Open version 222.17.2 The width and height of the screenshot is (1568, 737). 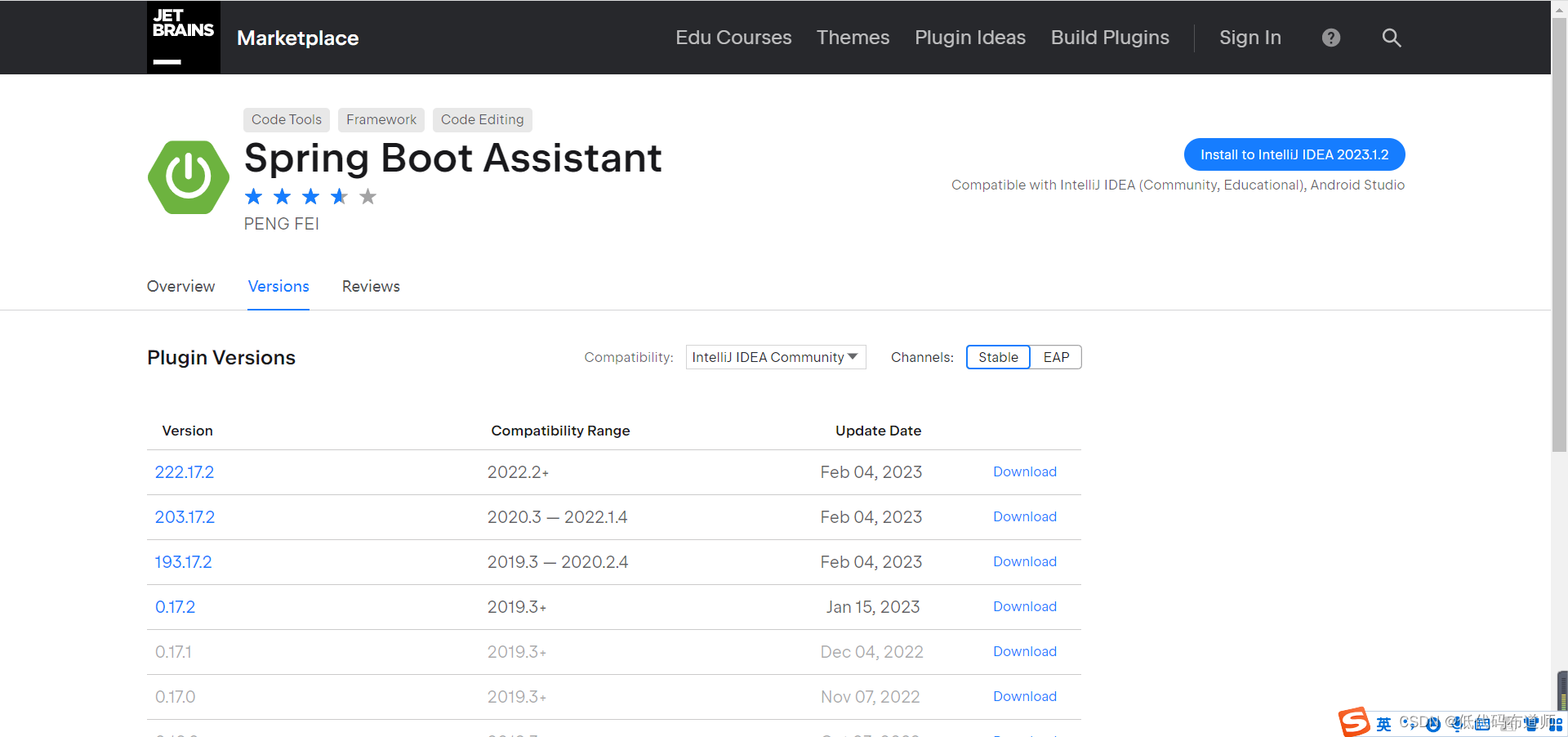pyautogui.click(x=185, y=472)
